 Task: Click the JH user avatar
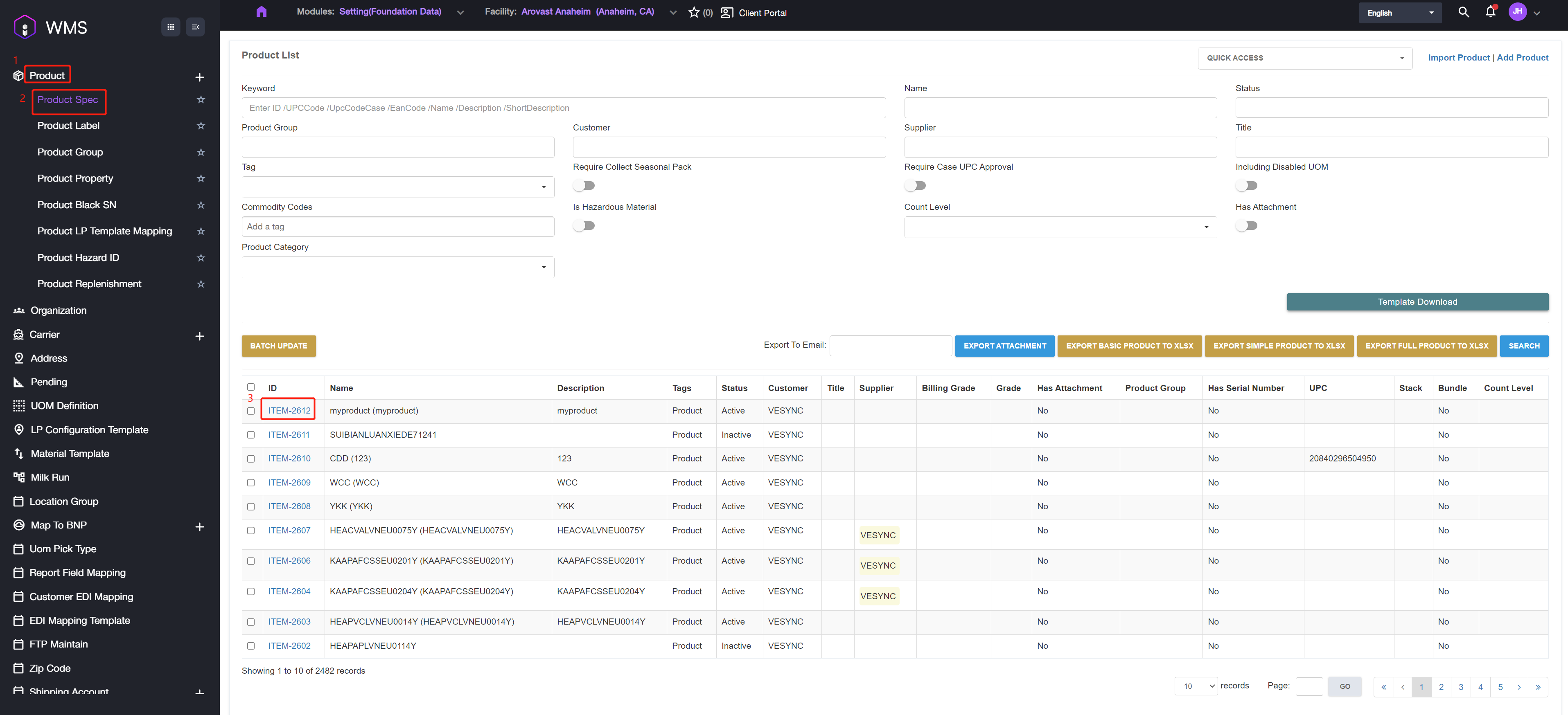pyautogui.click(x=1517, y=11)
